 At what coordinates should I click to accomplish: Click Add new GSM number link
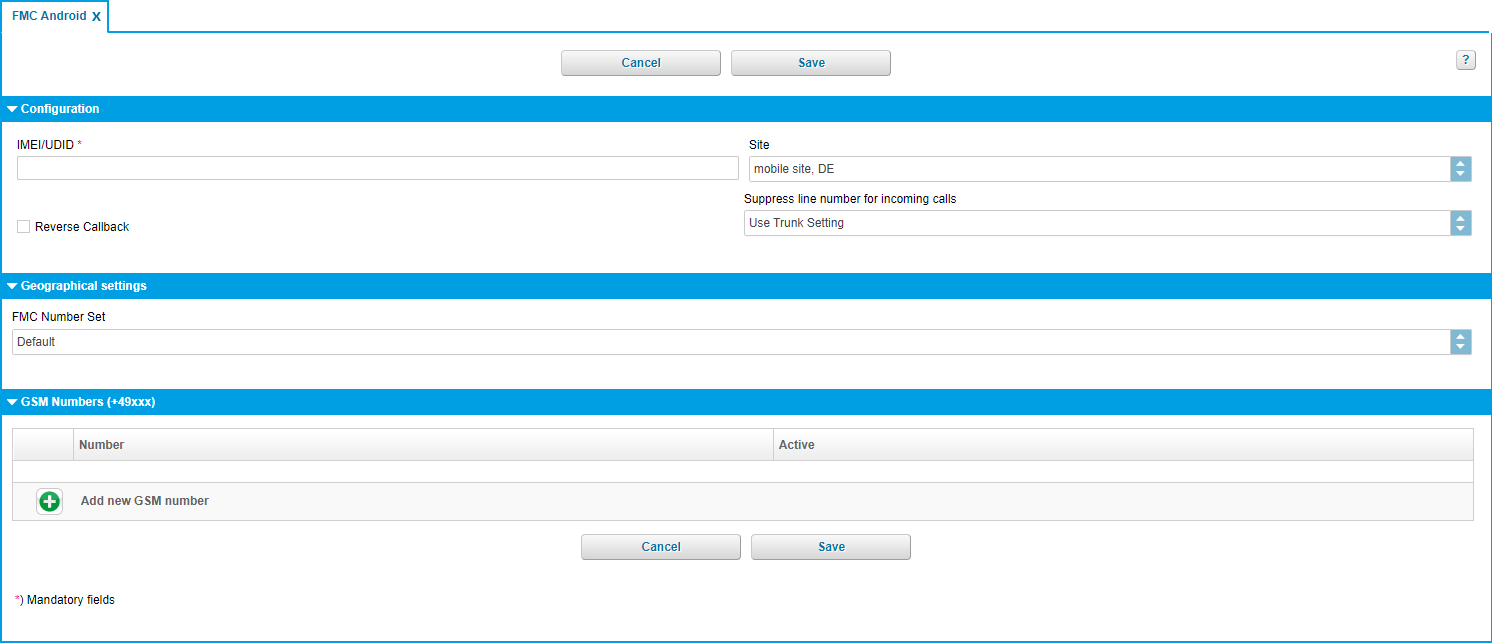(145, 501)
